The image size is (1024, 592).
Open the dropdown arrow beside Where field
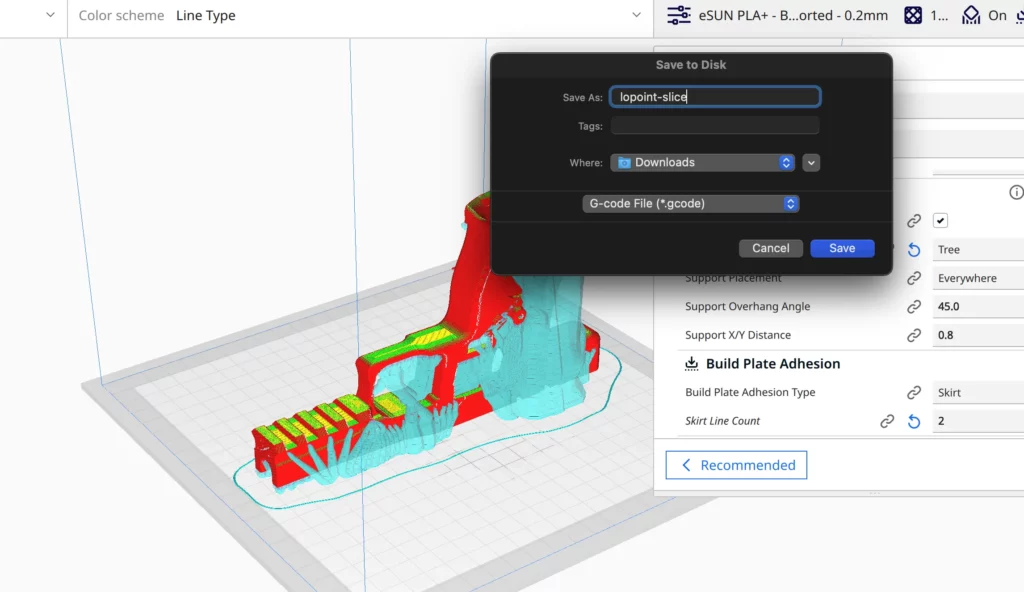coord(811,162)
